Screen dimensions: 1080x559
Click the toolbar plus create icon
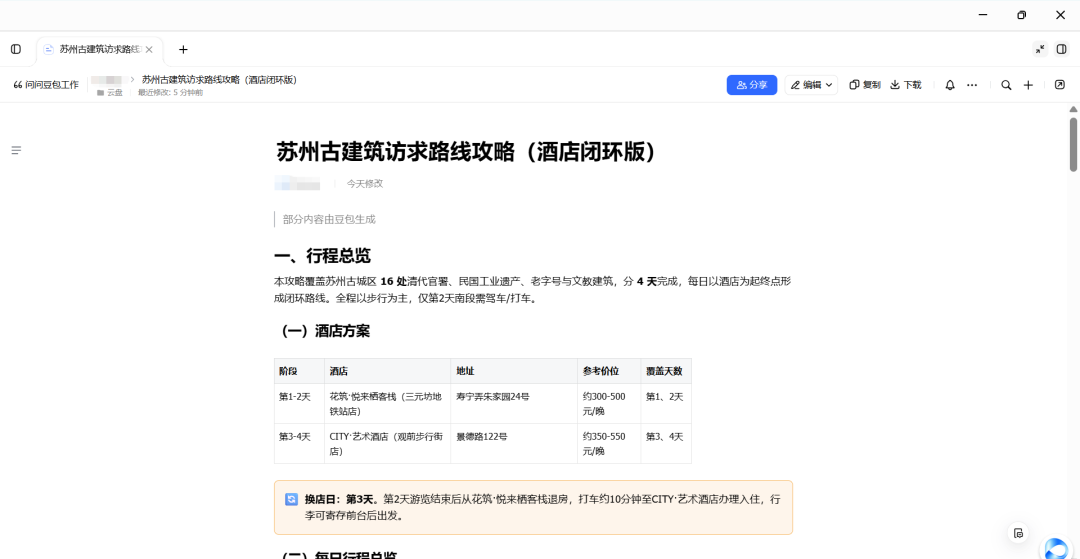click(1028, 85)
